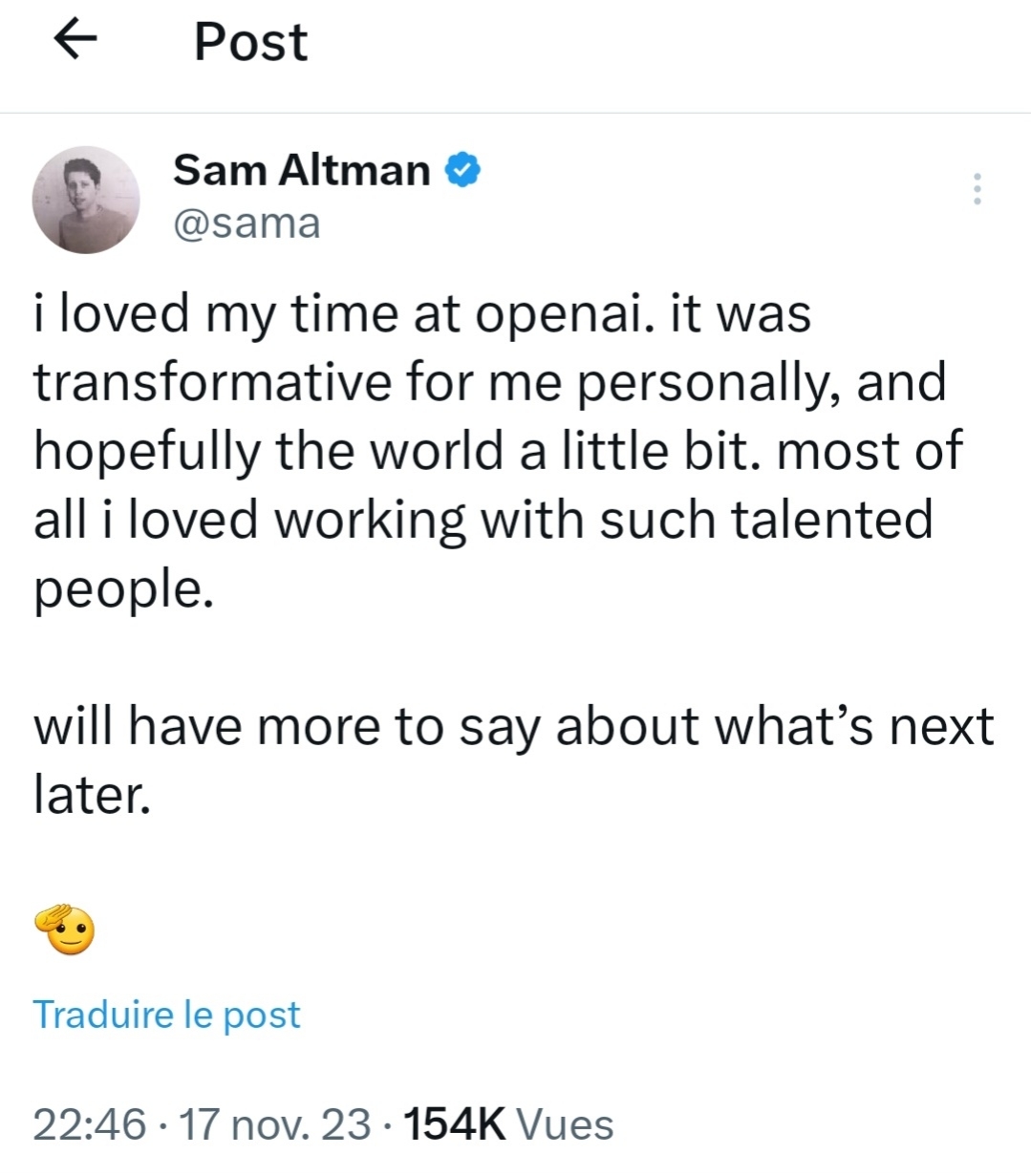1031x1176 pixels.
Task: Click the word openai in the post
Action: pyautogui.click(x=566, y=314)
